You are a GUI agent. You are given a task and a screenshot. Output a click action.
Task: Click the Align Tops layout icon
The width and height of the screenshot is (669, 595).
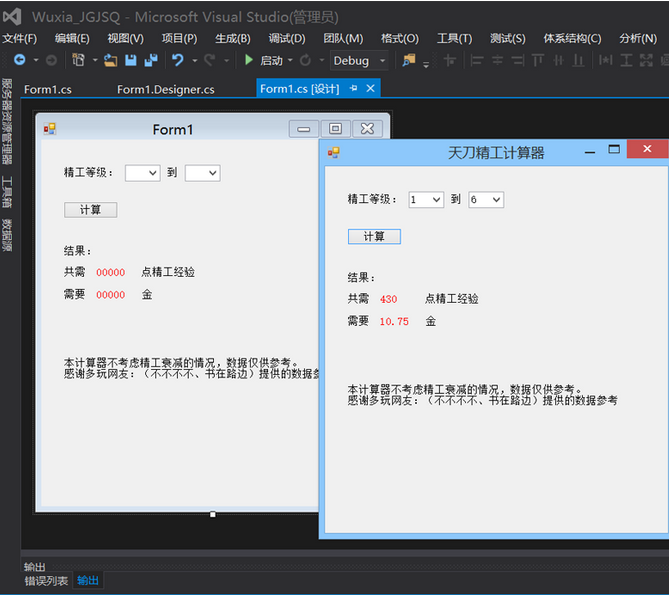coord(538,60)
